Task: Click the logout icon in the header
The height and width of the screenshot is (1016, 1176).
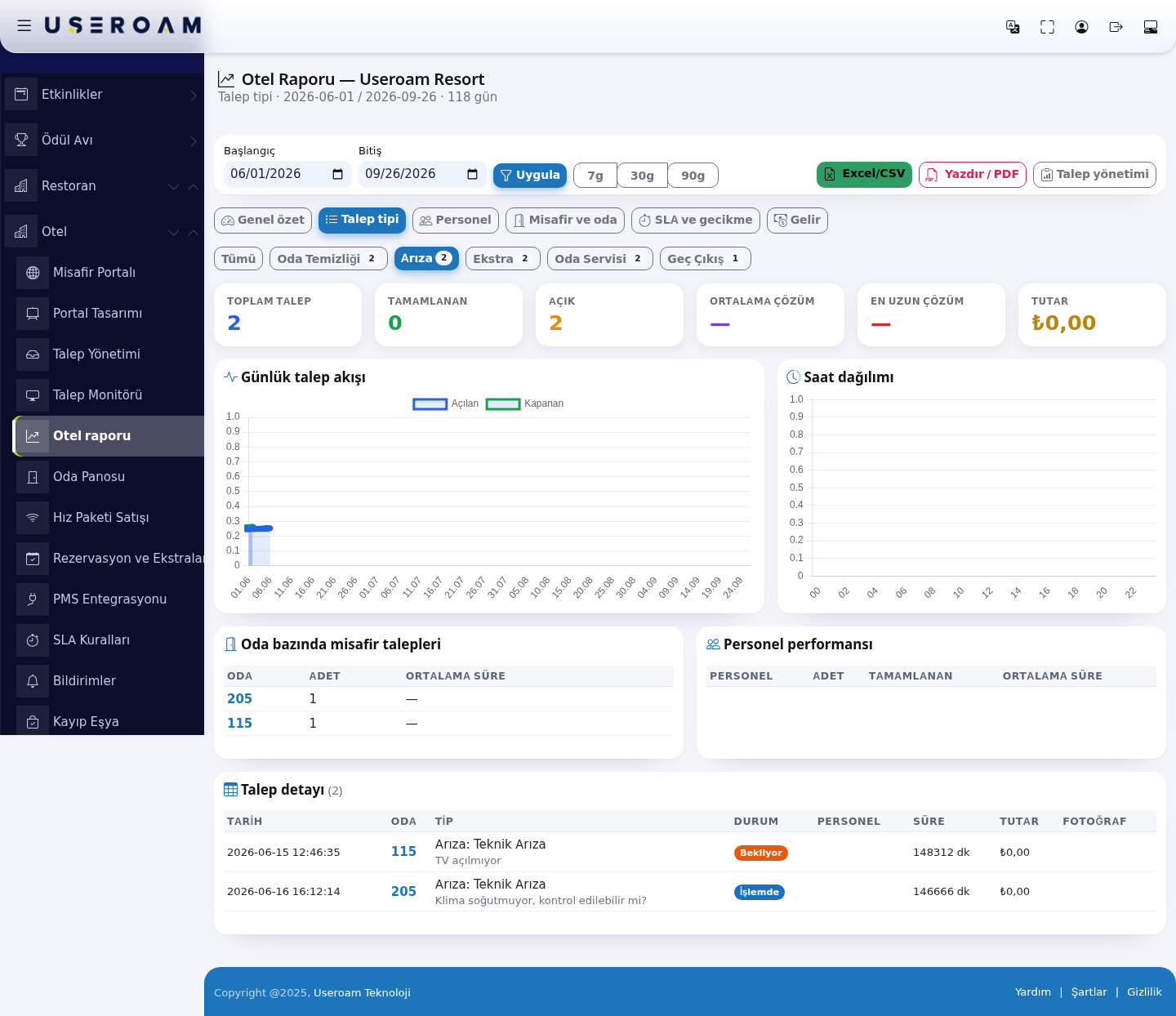Action: click(x=1116, y=27)
